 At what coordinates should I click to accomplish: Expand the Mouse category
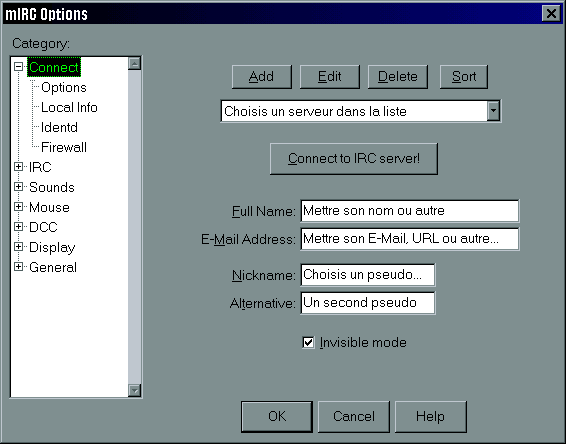[18, 206]
